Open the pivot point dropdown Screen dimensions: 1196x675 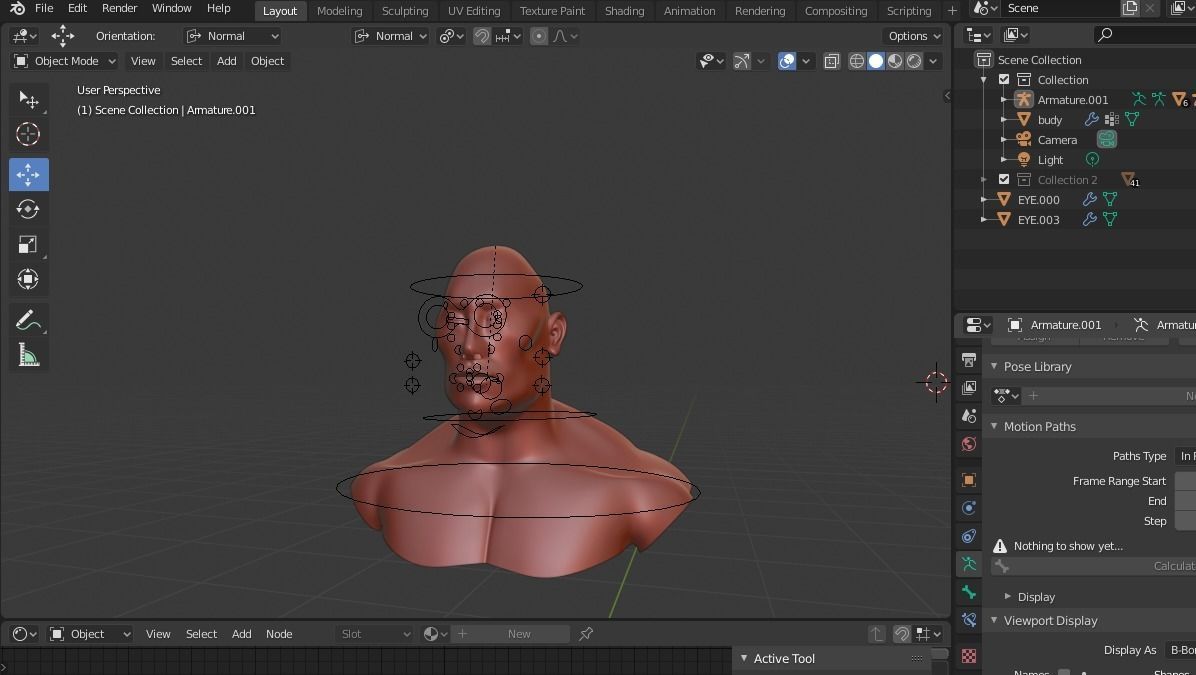[x=451, y=36]
